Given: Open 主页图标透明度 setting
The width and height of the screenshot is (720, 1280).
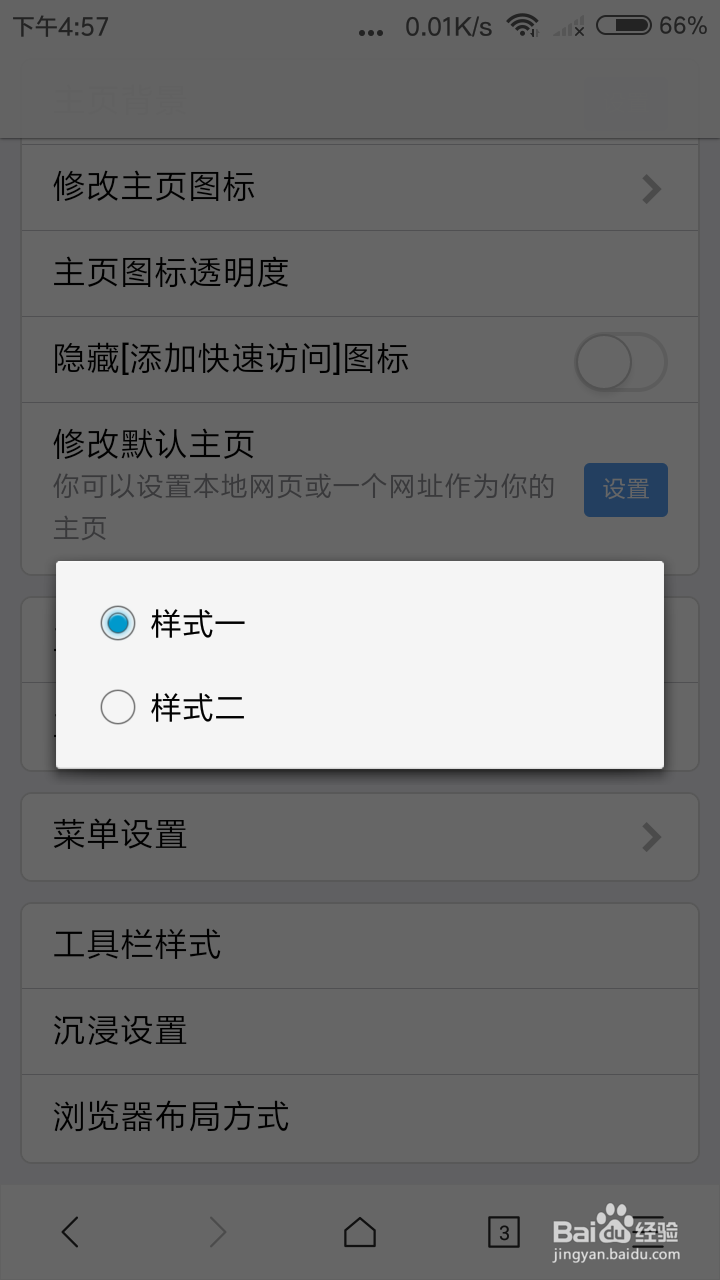Looking at the screenshot, I should [360, 273].
